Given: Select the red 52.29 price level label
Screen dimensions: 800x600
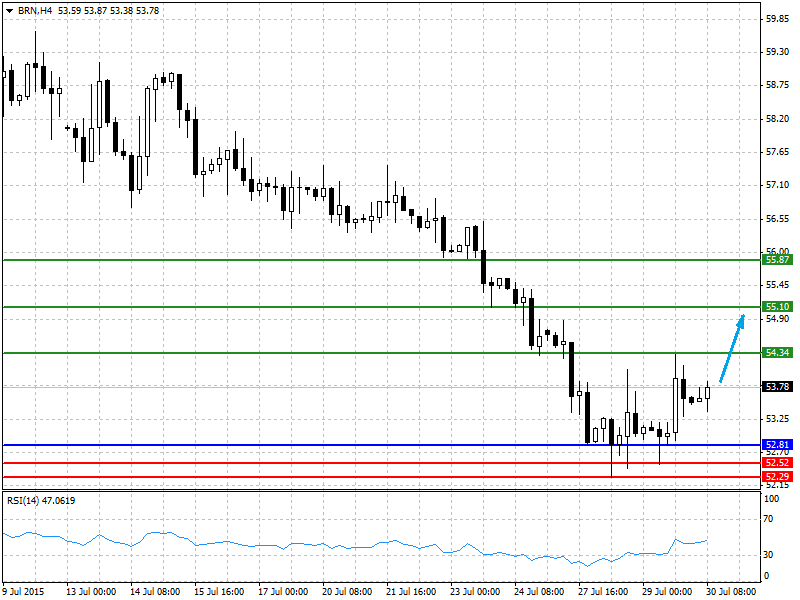Looking at the screenshot, I should tap(778, 477).
